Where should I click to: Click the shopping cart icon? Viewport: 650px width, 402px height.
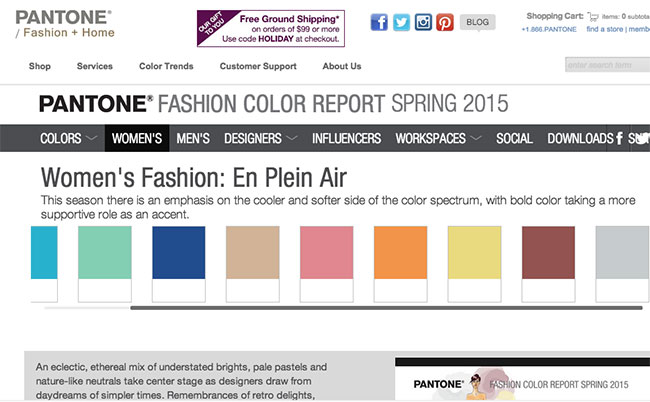pos(593,17)
